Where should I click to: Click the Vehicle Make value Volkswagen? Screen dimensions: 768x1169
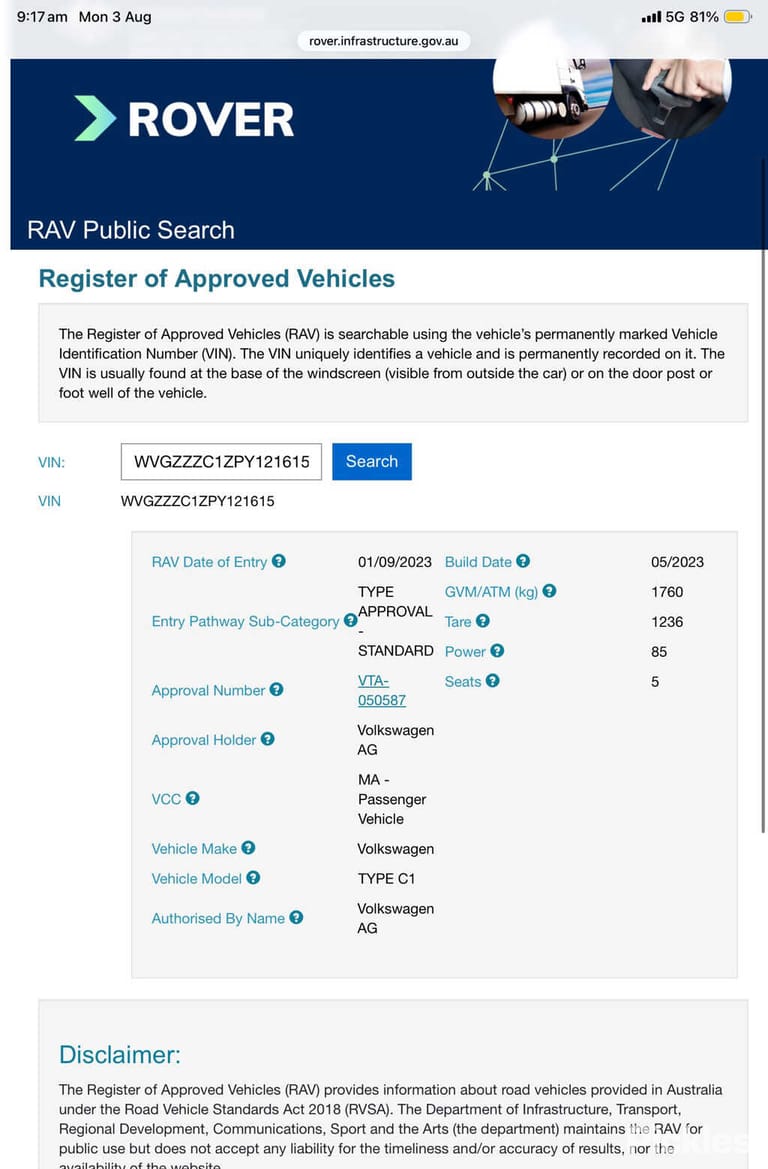point(396,848)
